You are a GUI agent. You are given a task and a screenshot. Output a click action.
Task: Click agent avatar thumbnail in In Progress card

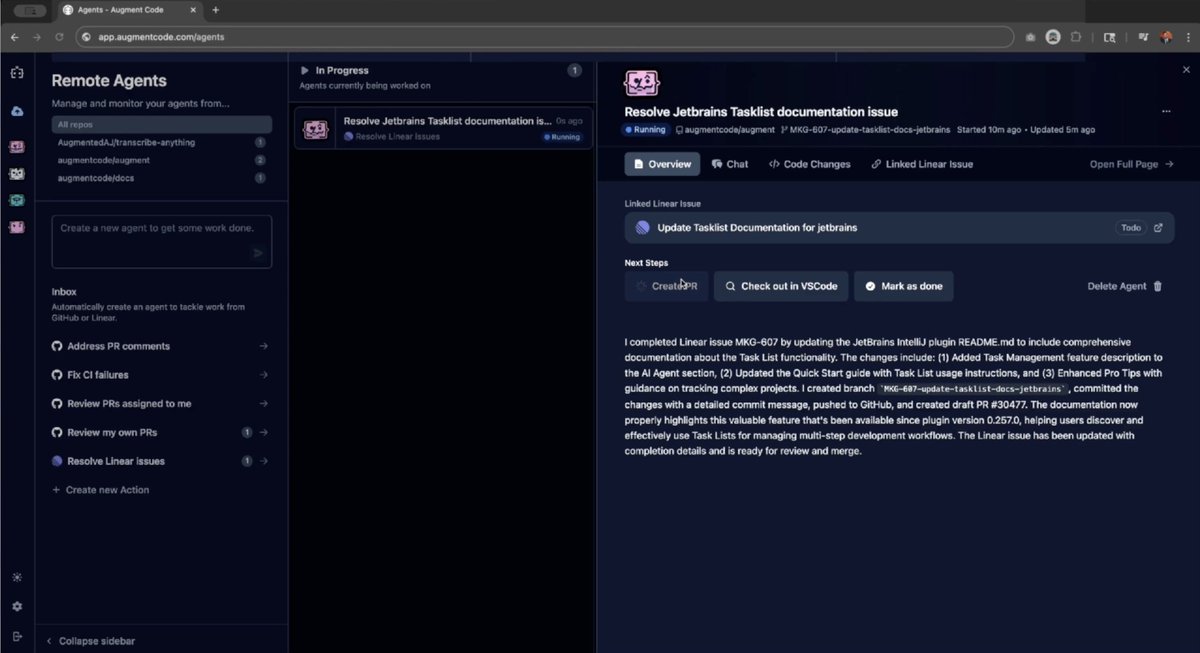tap(316, 129)
